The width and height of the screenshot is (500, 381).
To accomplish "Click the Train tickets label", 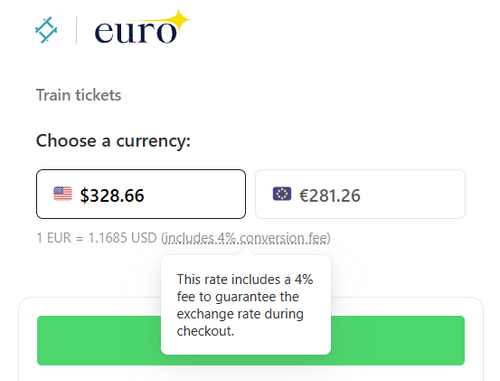I will coord(79,95).
